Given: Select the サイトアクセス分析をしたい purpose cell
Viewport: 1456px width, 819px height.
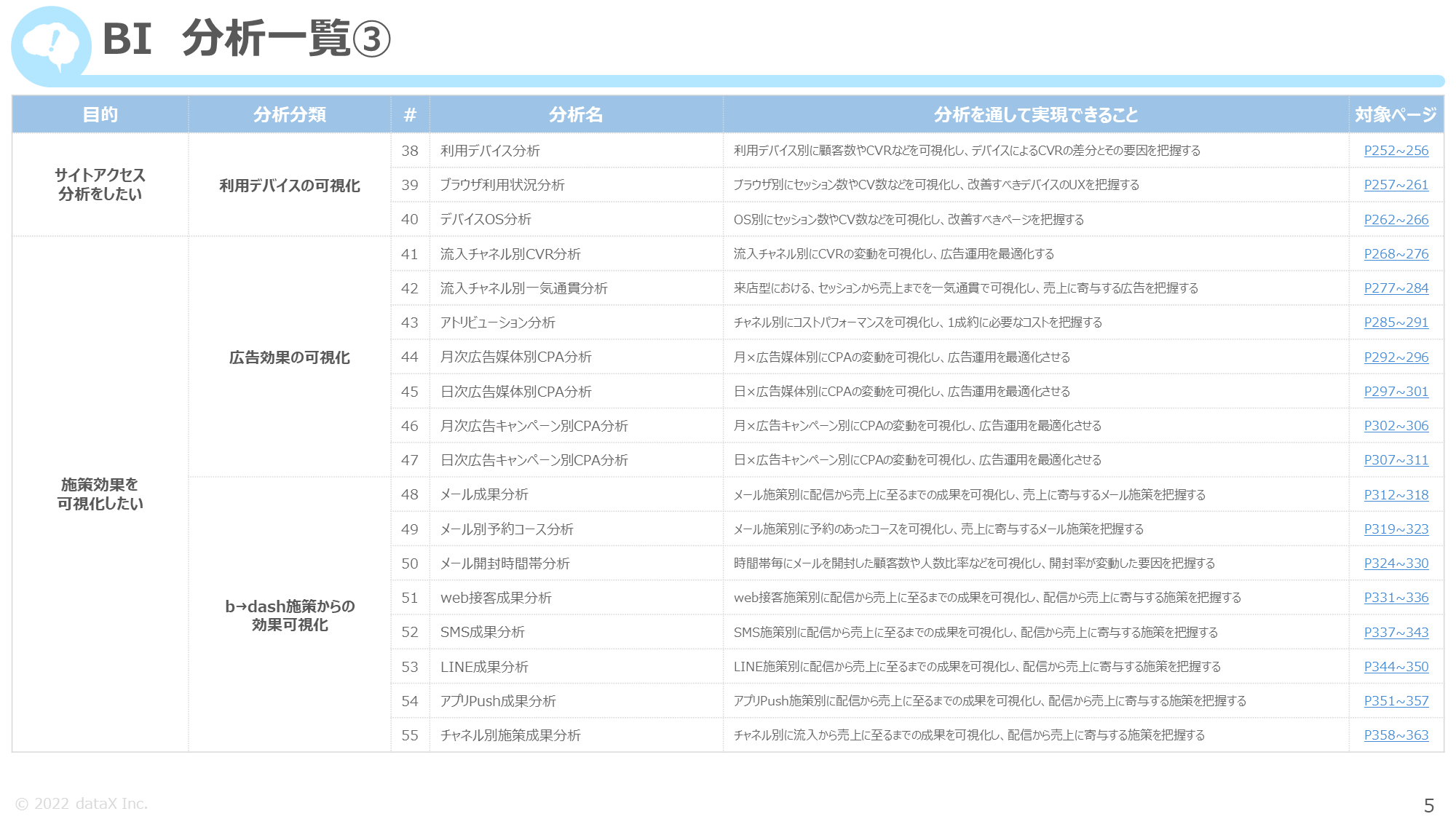Looking at the screenshot, I should pos(100,184).
